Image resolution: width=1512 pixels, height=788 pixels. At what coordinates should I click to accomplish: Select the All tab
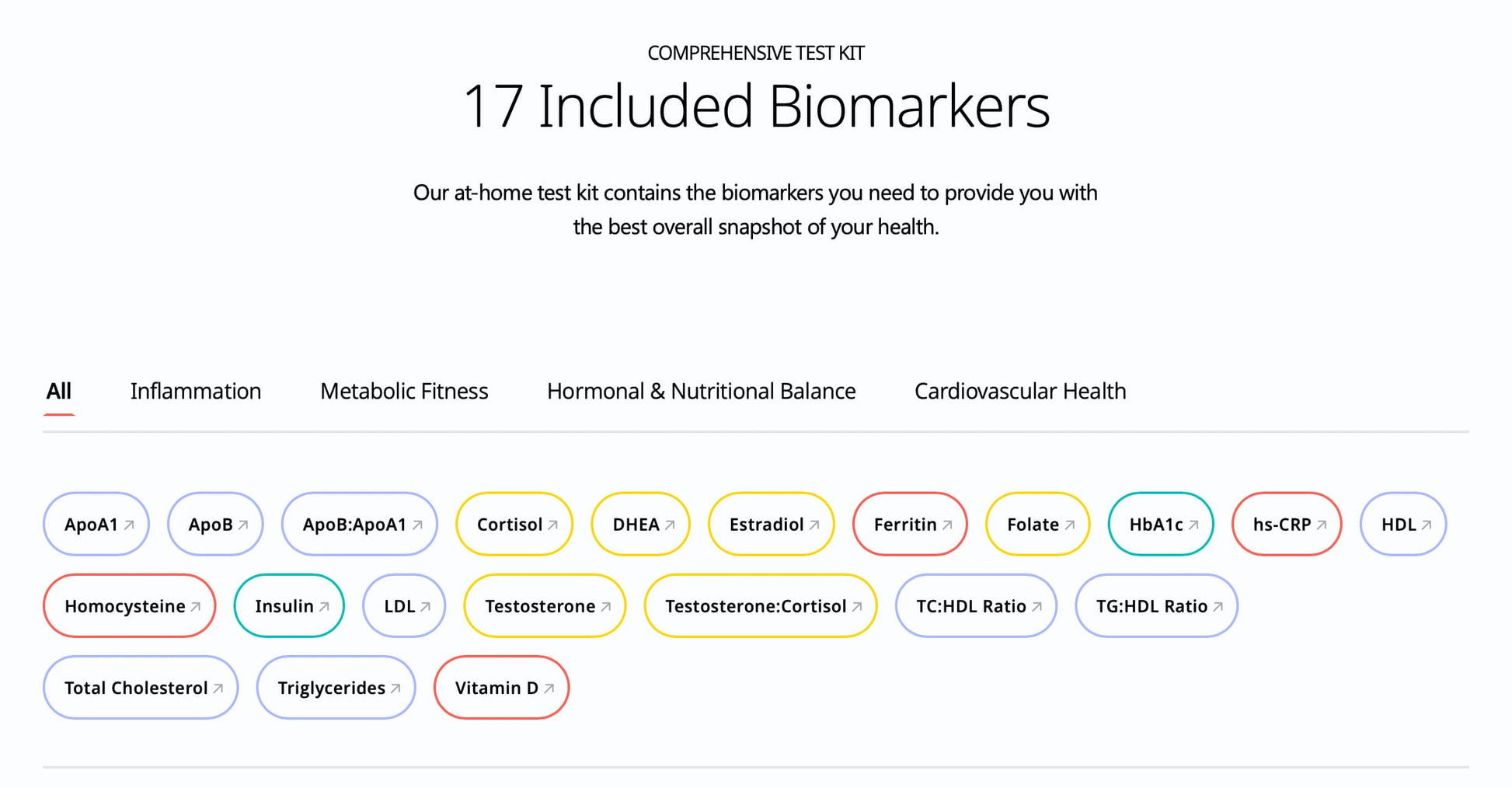click(59, 391)
